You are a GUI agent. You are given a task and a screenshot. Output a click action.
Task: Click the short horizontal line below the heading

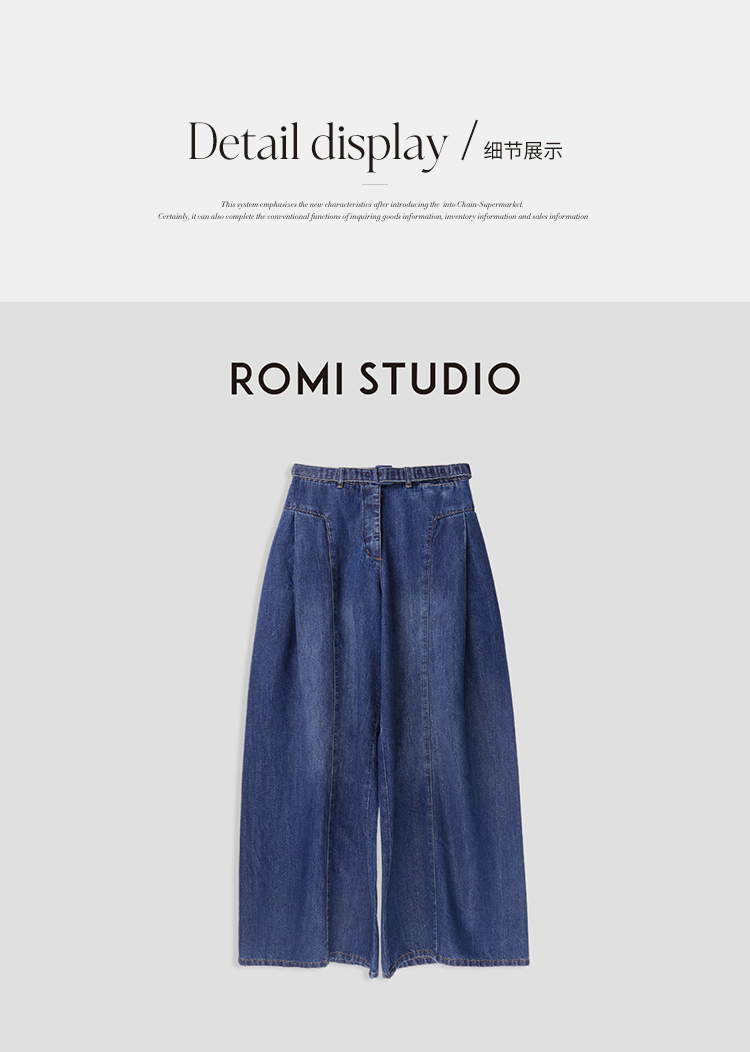(375, 184)
